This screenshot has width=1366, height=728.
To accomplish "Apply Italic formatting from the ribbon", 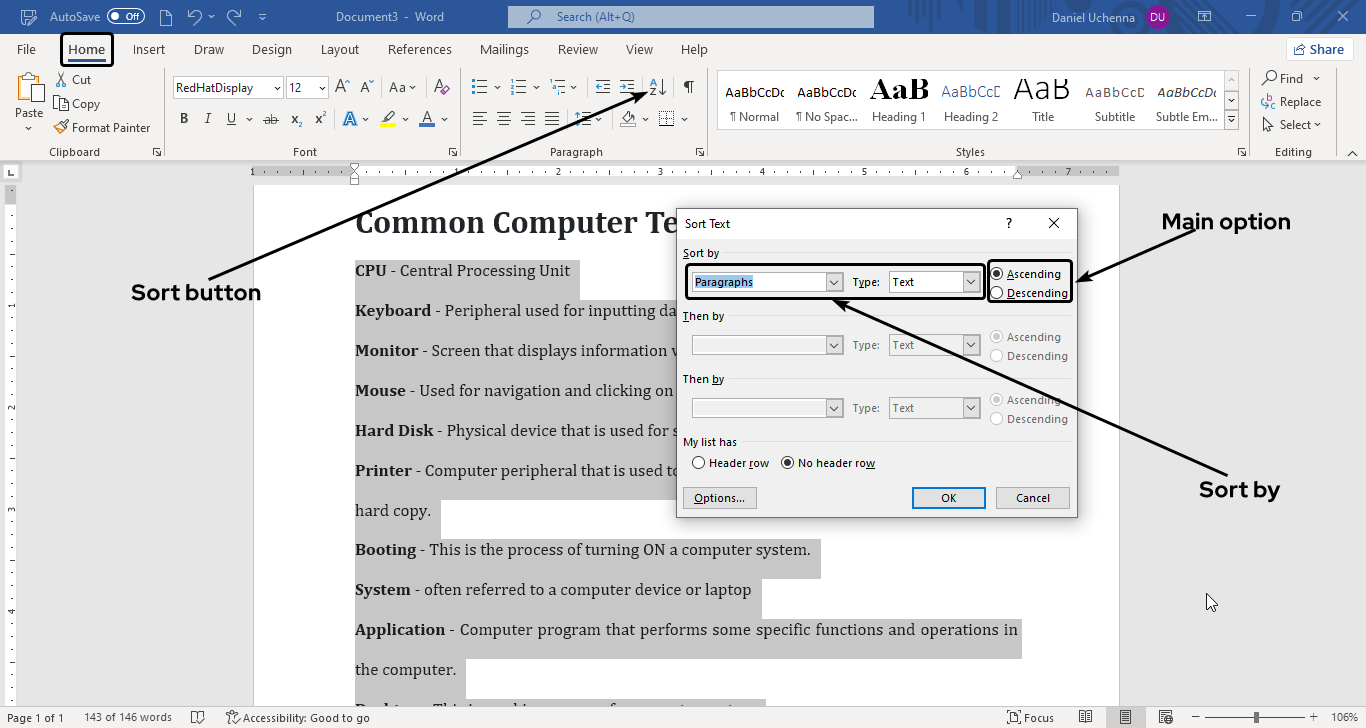I will [208, 119].
